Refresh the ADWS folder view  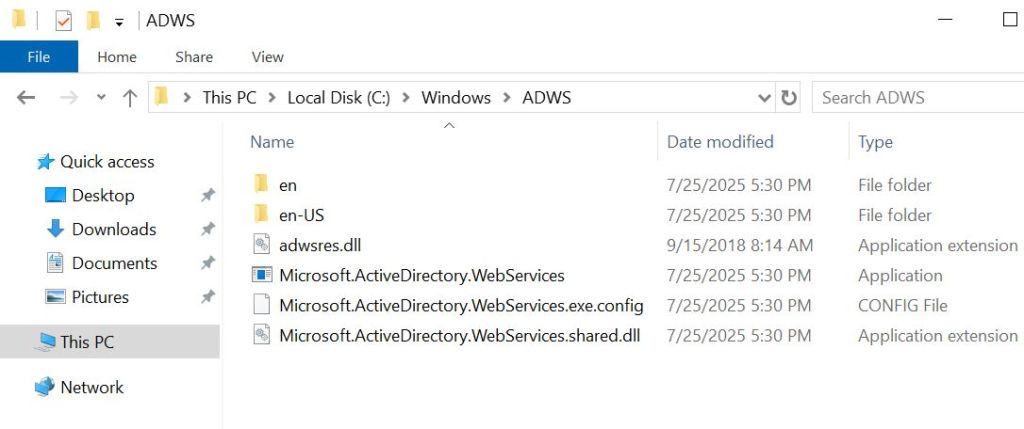click(789, 98)
